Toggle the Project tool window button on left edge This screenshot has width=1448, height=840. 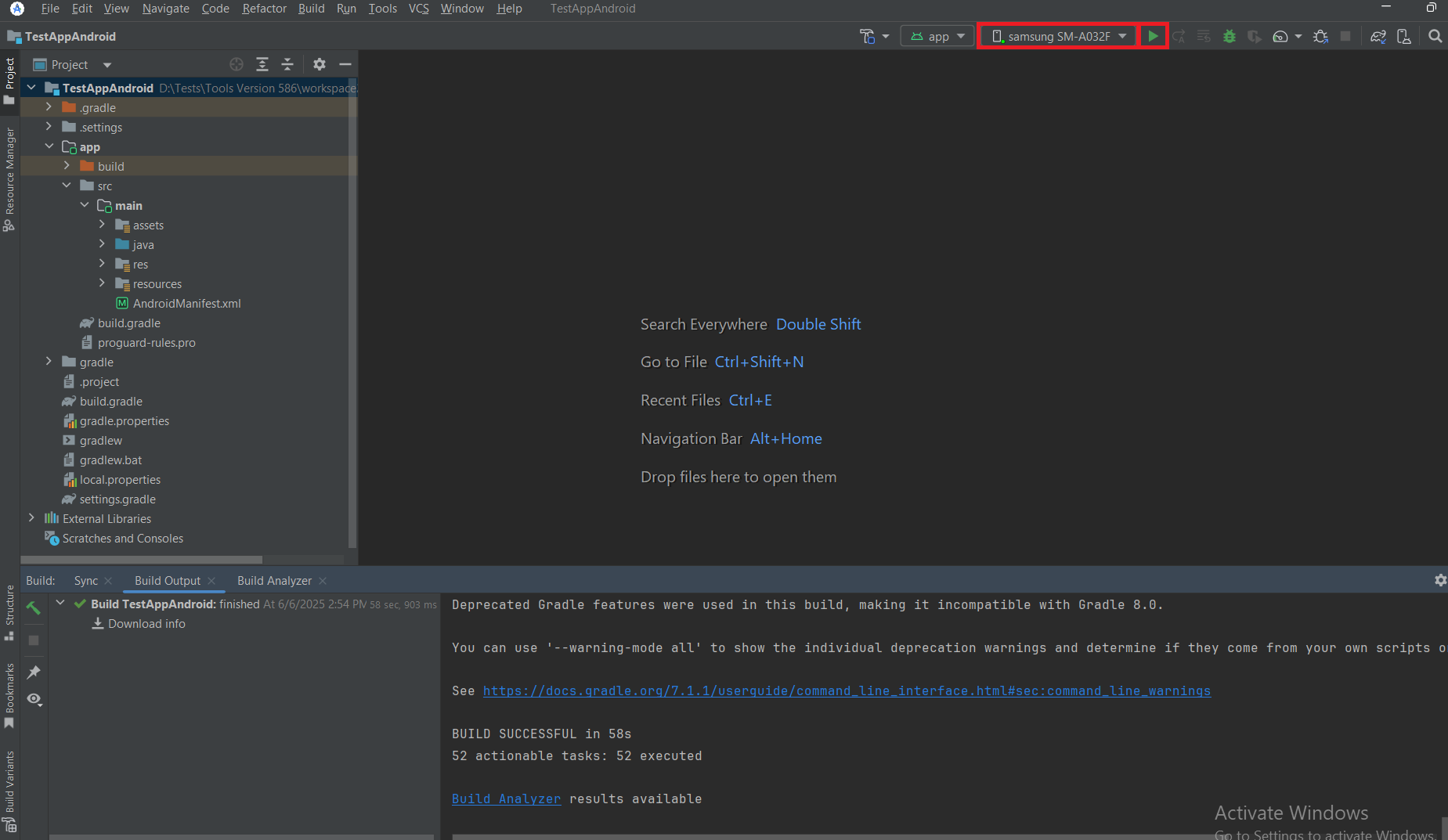click(x=9, y=80)
